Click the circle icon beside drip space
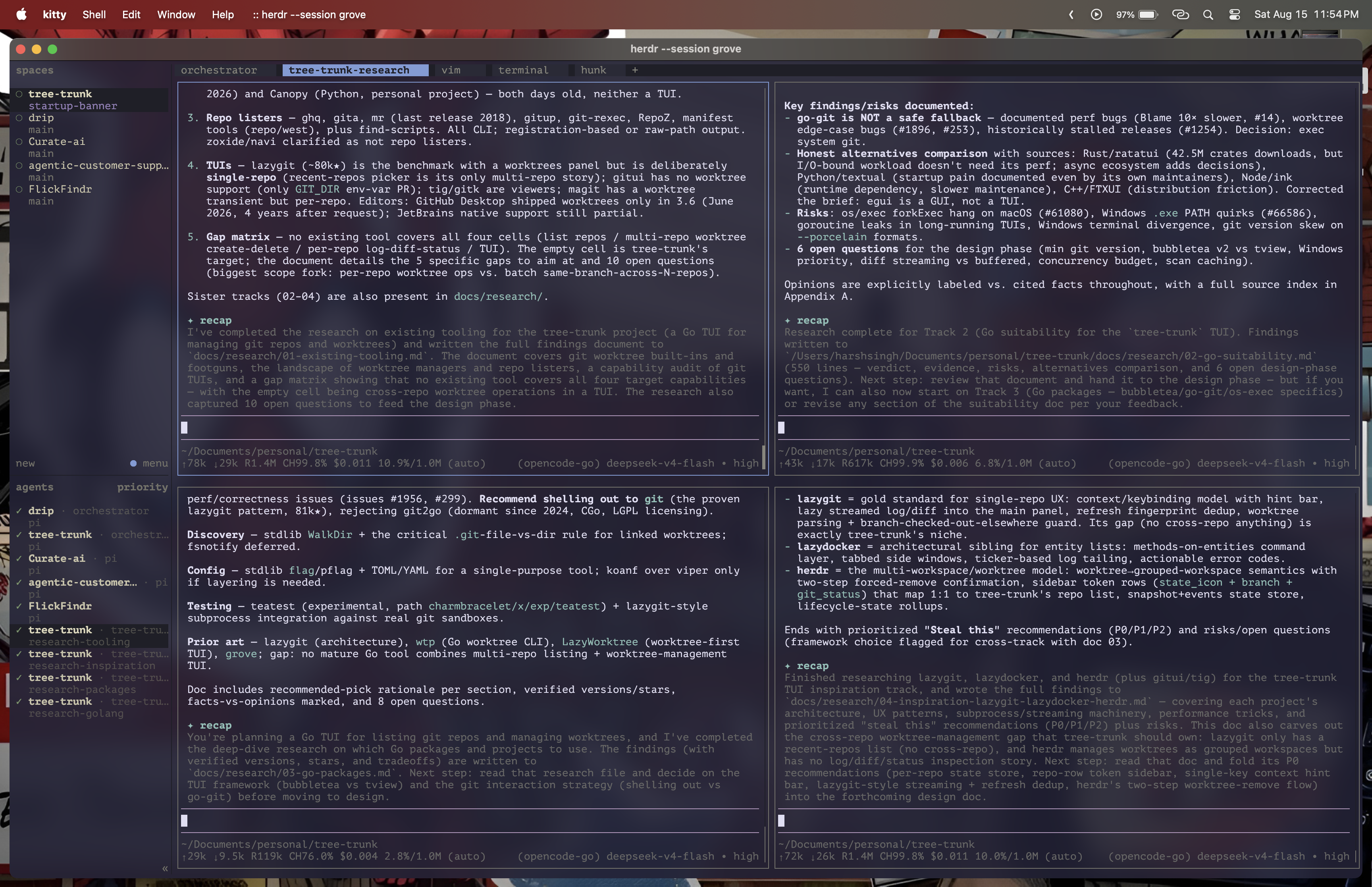This screenshot has width=1372, height=887. click(19, 118)
